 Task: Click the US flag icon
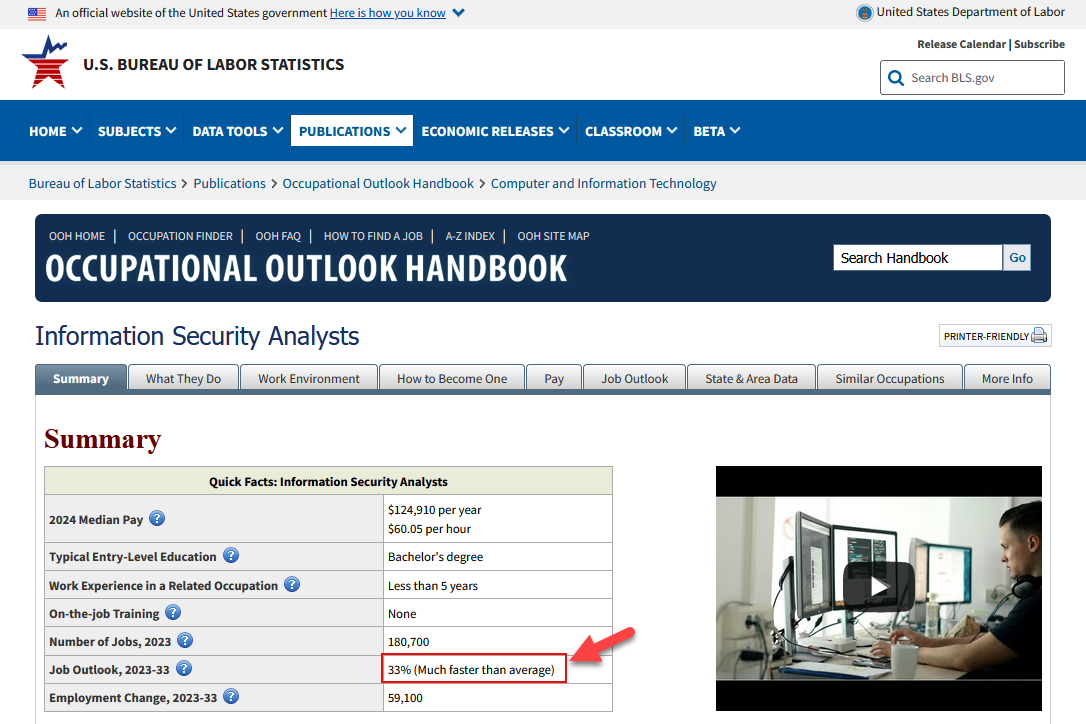(x=37, y=13)
